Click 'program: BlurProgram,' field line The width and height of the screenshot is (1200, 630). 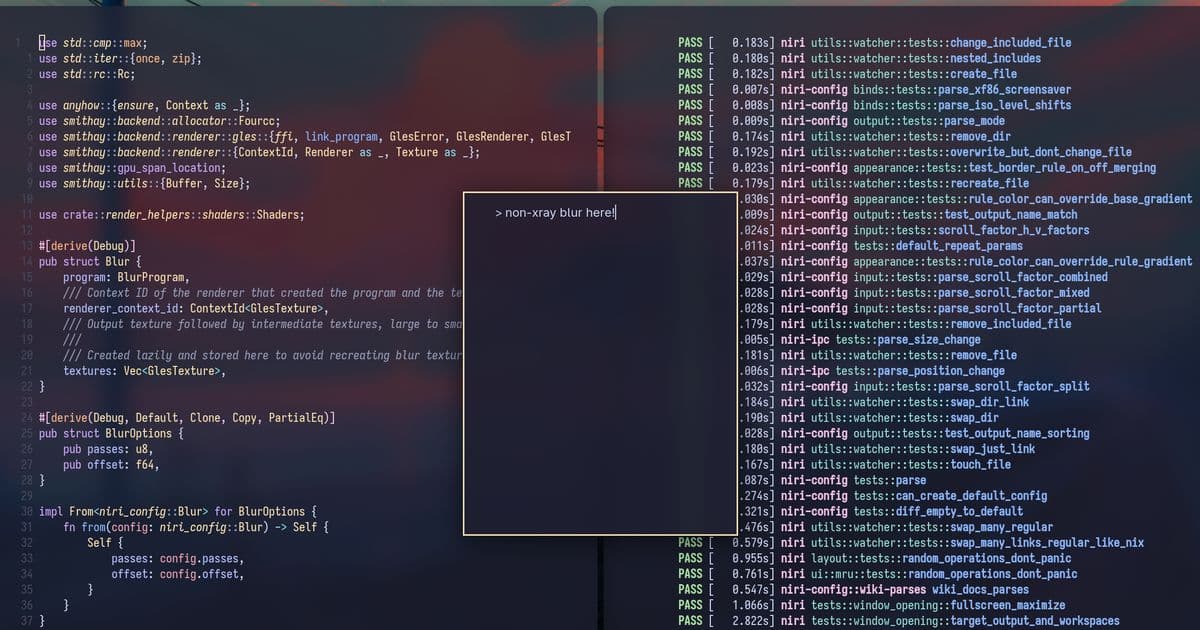click(x=126, y=277)
